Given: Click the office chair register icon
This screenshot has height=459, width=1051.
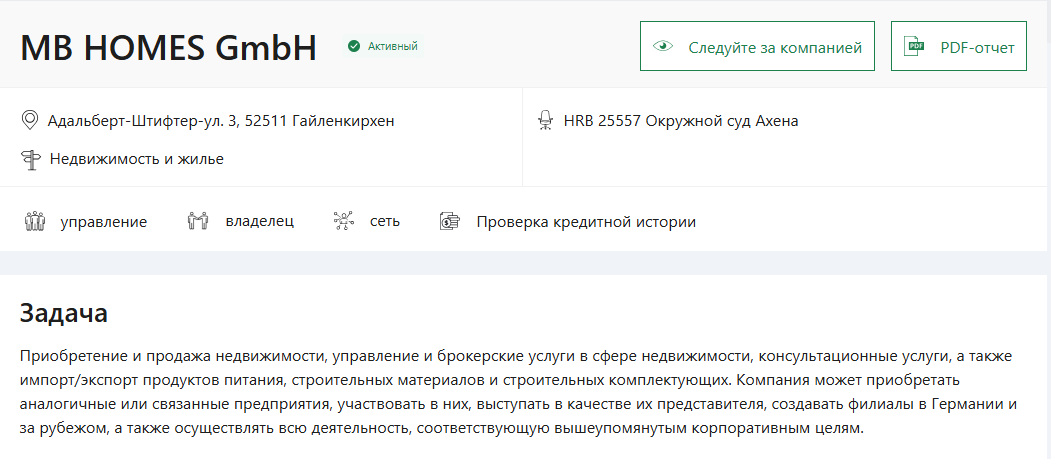Looking at the screenshot, I should 546,121.
